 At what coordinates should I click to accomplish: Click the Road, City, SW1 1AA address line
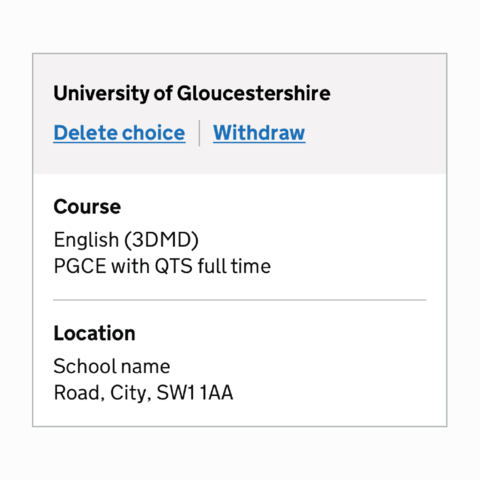tap(143, 393)
